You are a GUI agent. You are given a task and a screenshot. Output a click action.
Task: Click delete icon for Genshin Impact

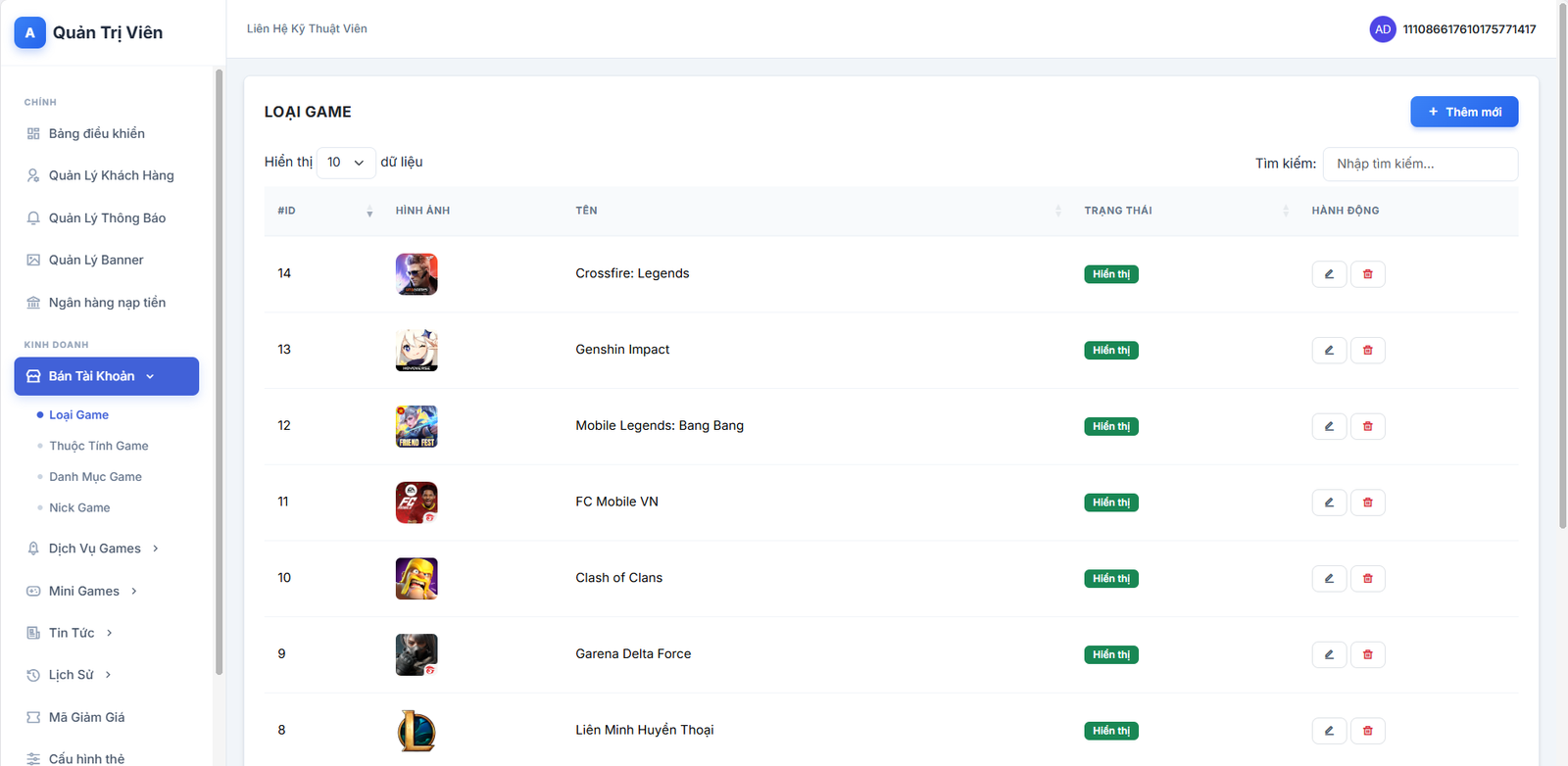(x=1367, y=351)
